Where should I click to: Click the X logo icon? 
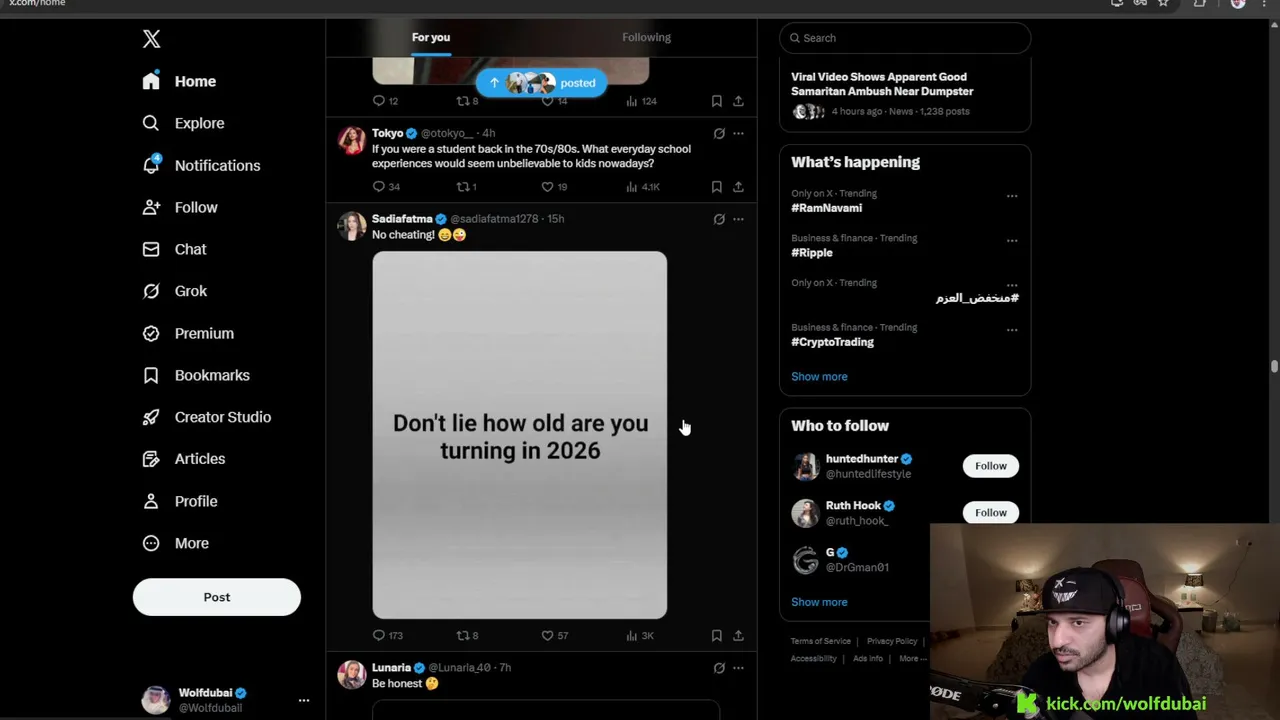[x=151, y=39]
